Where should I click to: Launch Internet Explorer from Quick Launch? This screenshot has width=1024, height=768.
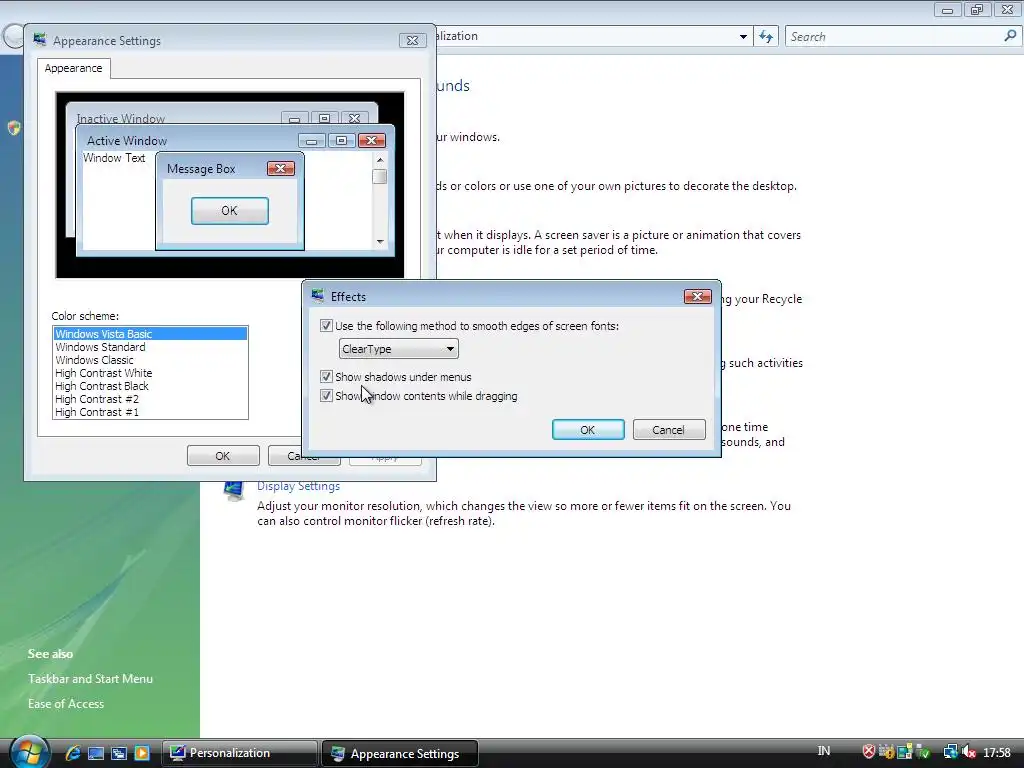click(72, 753)
